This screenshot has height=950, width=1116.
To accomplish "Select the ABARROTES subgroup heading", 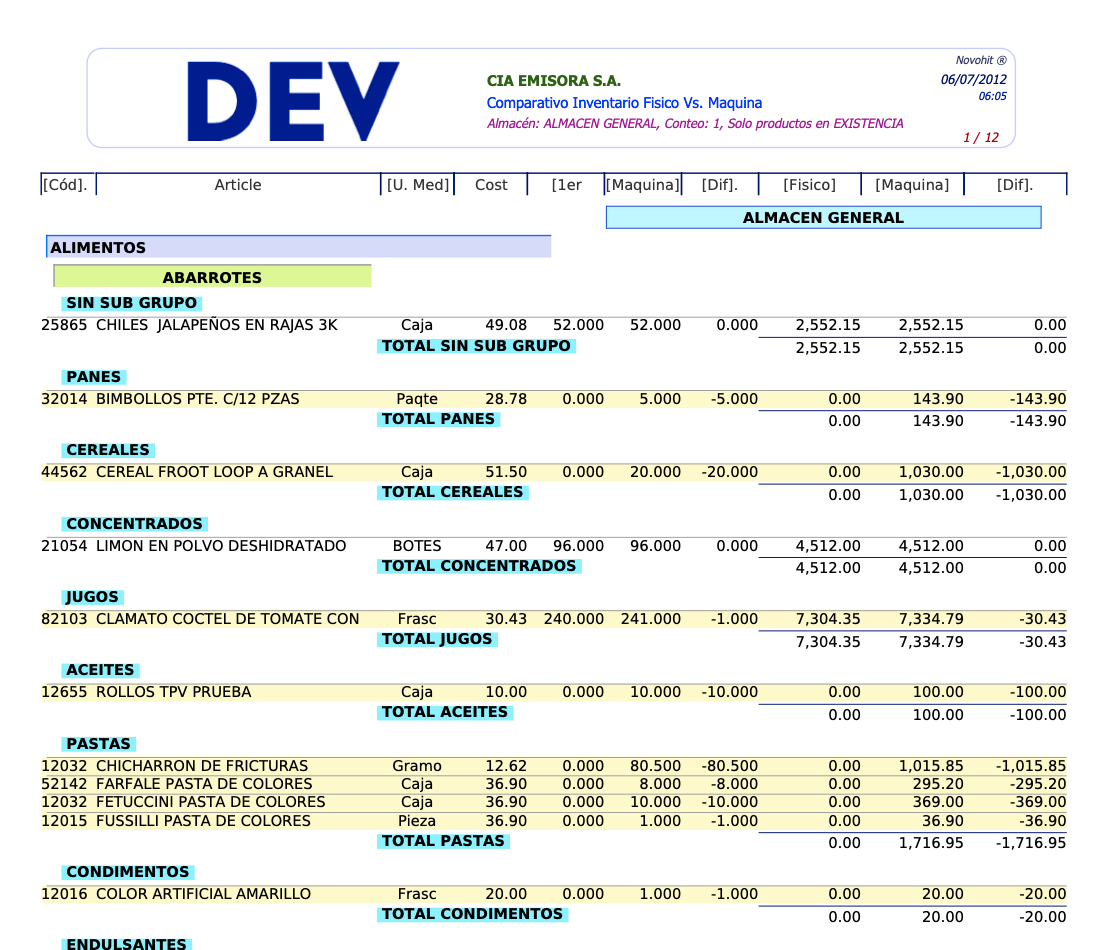I will click(212, 278).
